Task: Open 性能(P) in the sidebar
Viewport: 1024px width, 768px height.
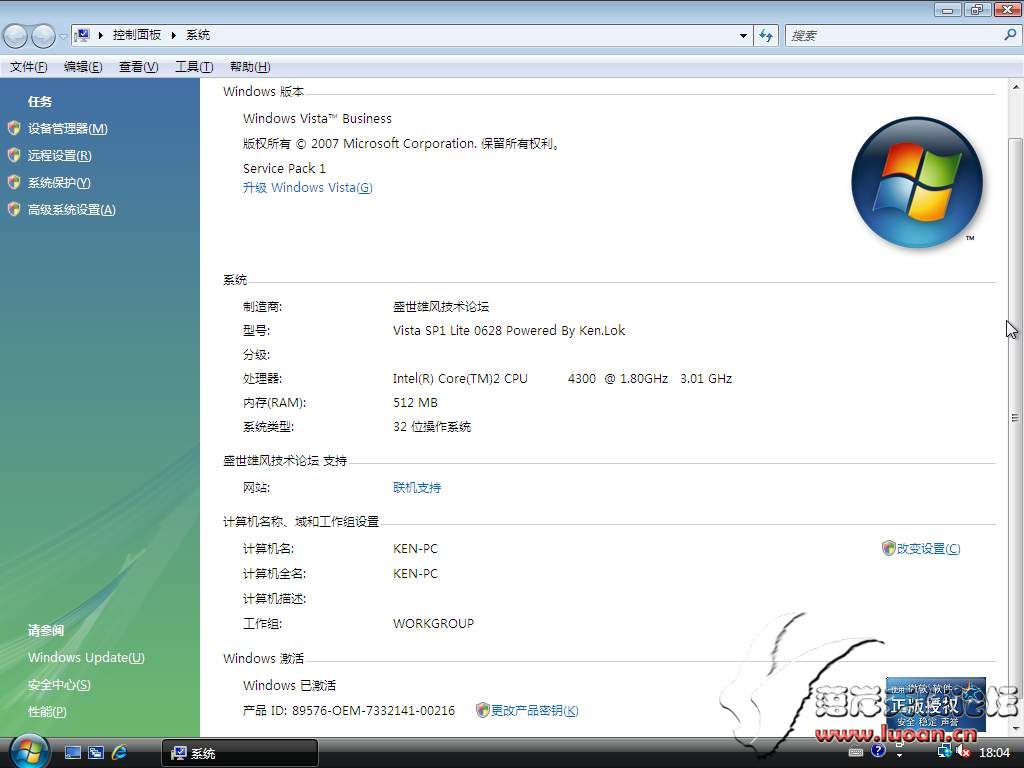Action: [x=47, y=712]
